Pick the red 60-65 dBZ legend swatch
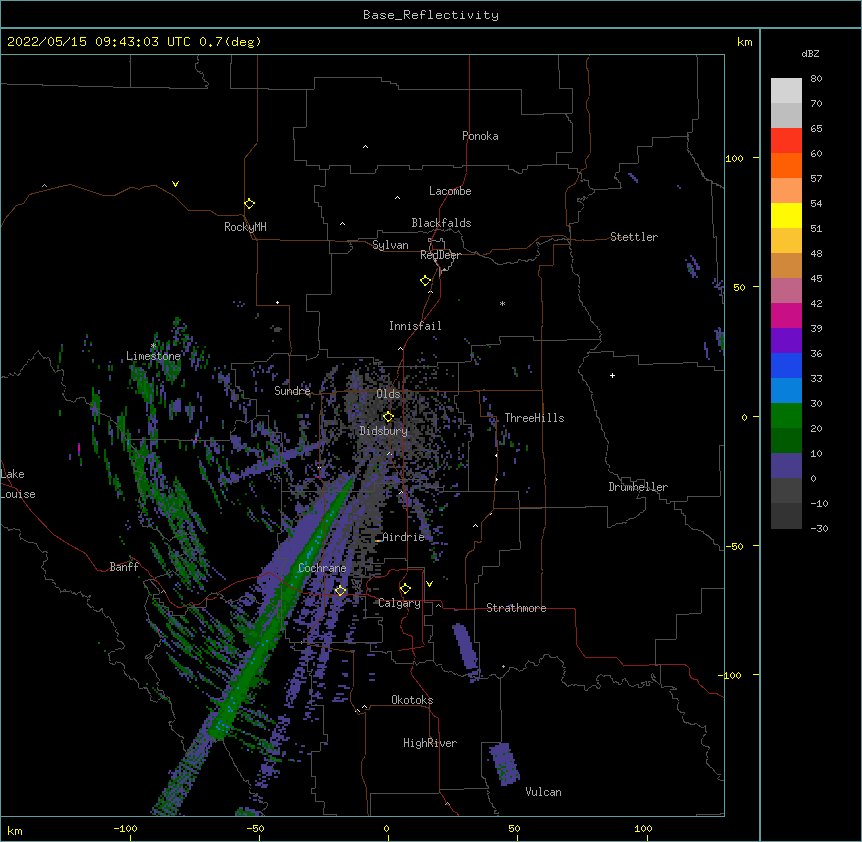The height and width of the screenshot is (842, 862). 786,141
